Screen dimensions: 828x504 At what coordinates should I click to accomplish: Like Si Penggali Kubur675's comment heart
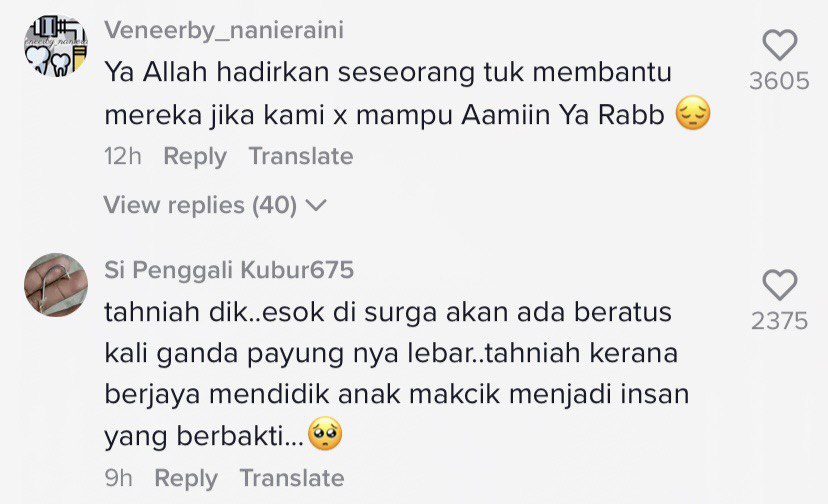click(779, 285)
